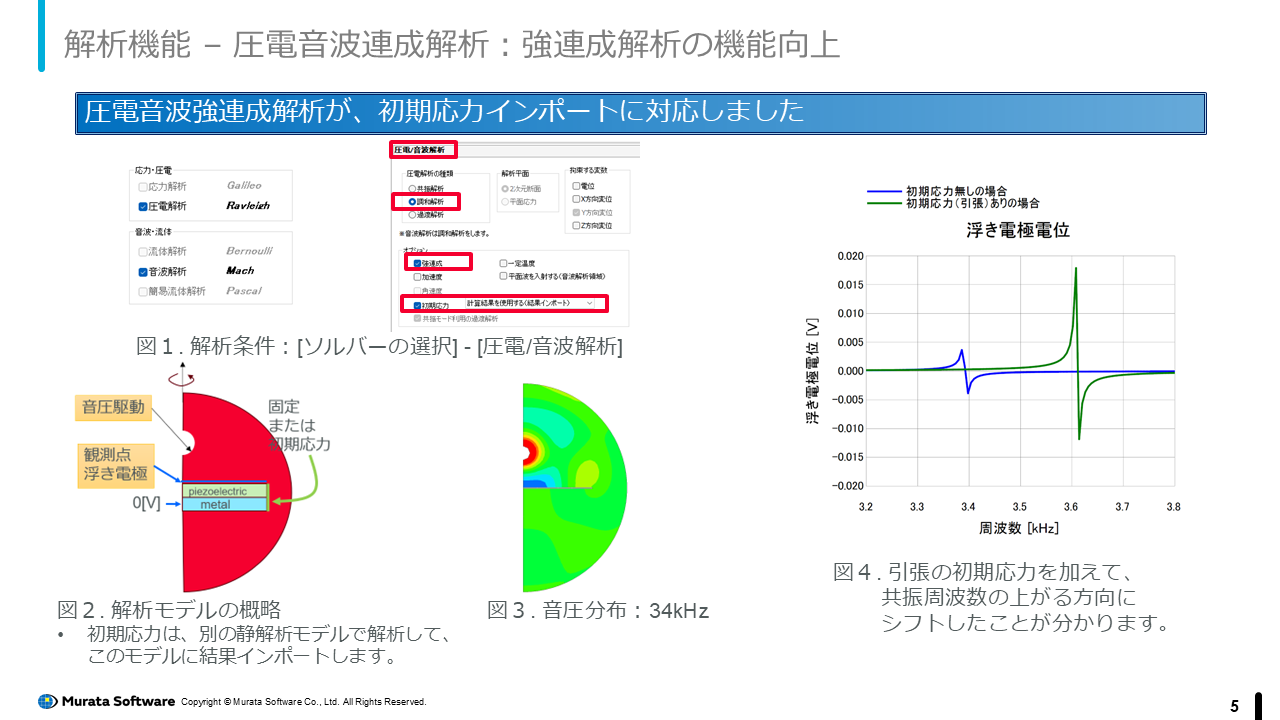This screenshot has width=1280, height=720.
Task: Uncheck the 圧電解析 (Rayleigh) checkbox
Action: pyautogui.click(x=142, y=206)
